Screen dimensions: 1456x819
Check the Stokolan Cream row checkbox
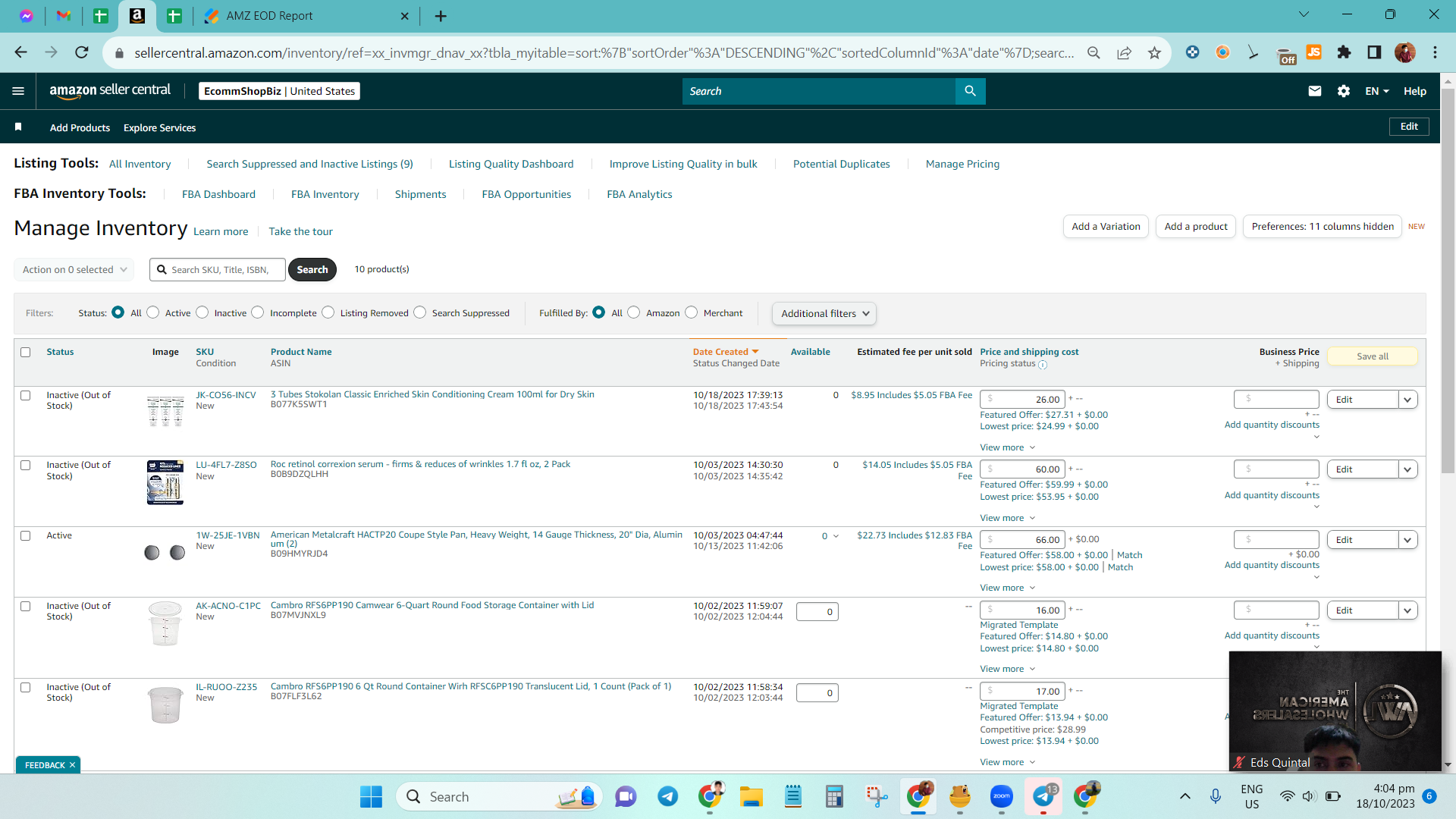[26, 395]
